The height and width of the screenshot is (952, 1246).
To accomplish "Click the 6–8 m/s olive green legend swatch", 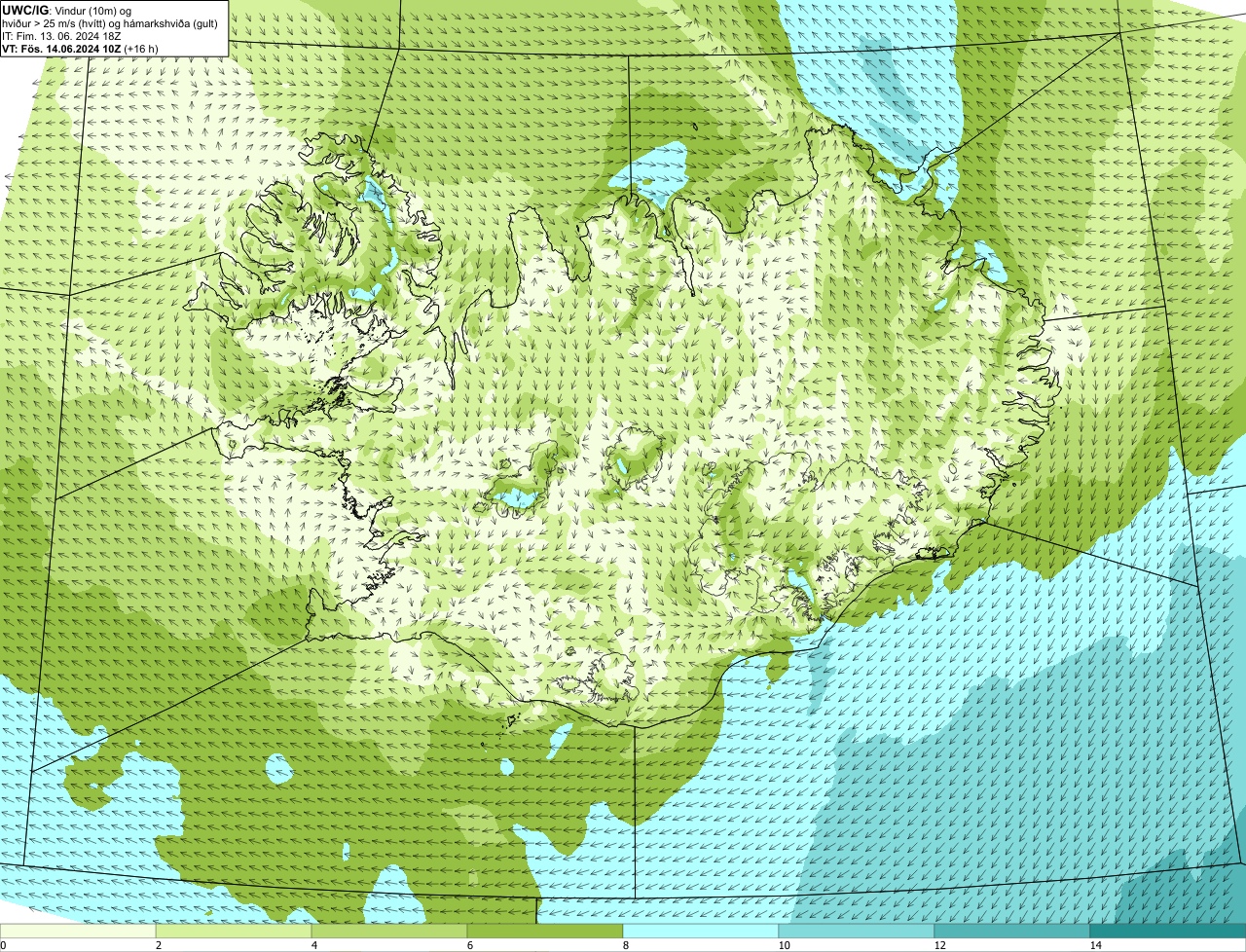I will 545,931.
